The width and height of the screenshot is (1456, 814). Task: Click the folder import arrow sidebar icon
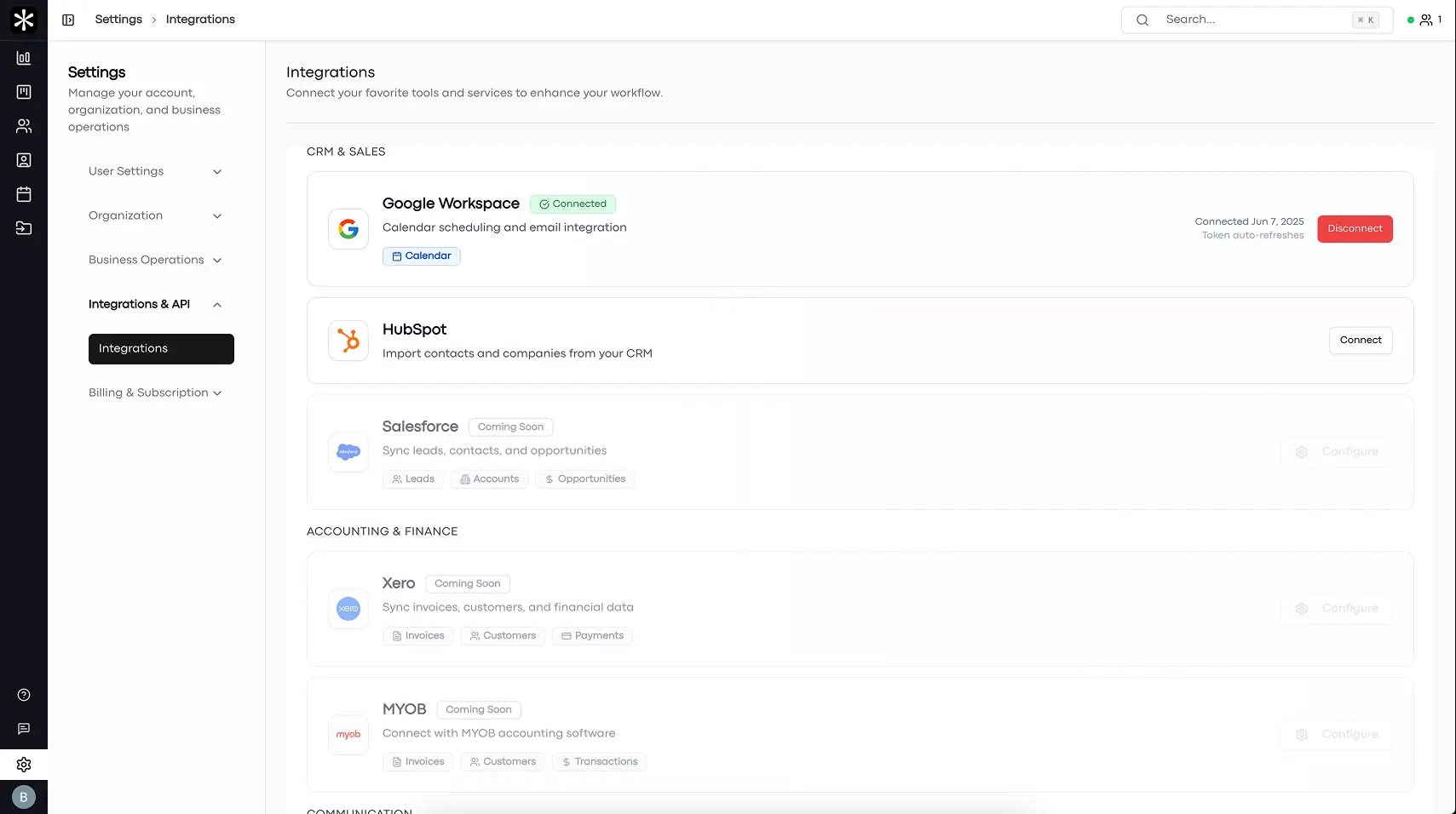[24, 228]
